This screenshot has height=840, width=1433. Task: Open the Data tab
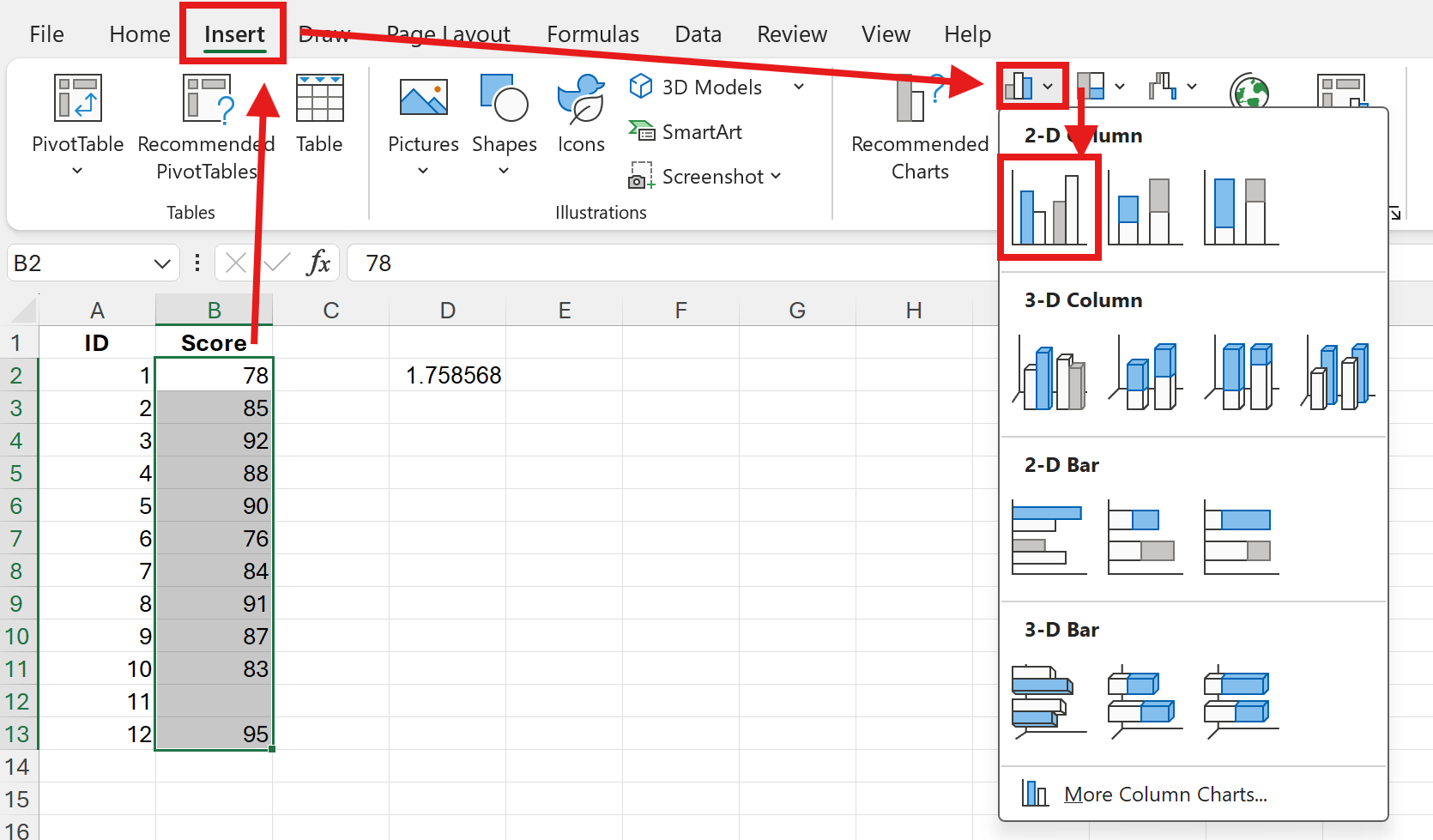click(x=698, y=34)
